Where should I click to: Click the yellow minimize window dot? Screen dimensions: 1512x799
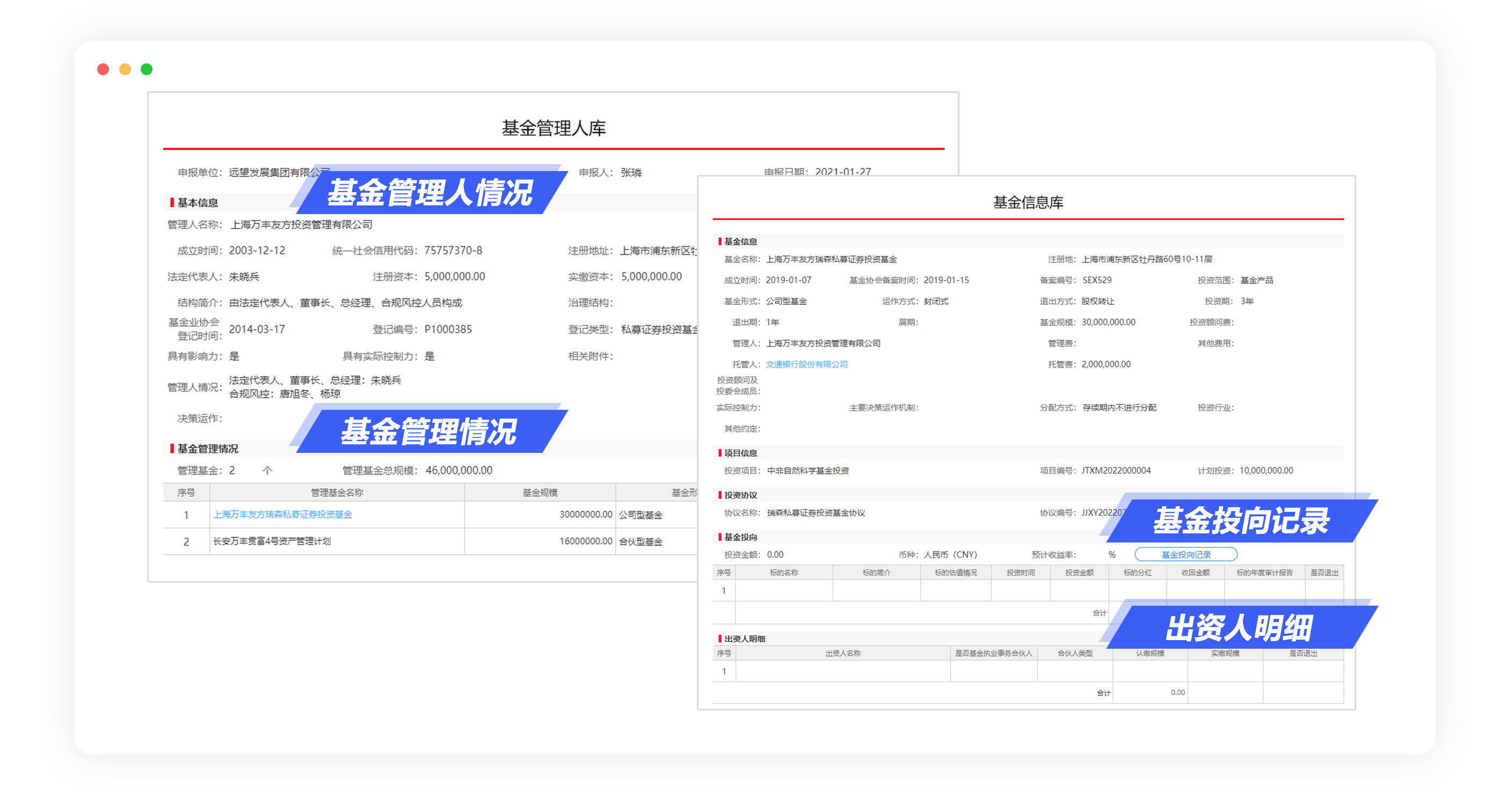click(x=125, y=69)
